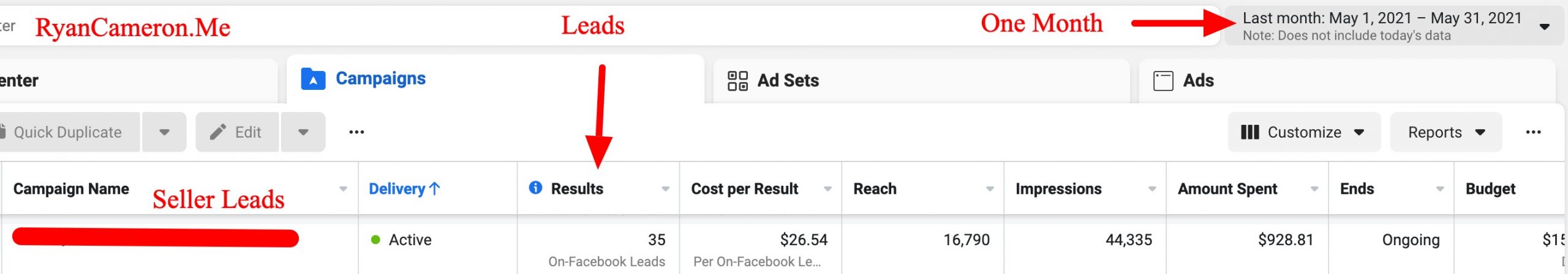The width and height of the screenshot is (1568, 274).
Task: Sort by Delivery column arrow
Action: pos(435,188)
